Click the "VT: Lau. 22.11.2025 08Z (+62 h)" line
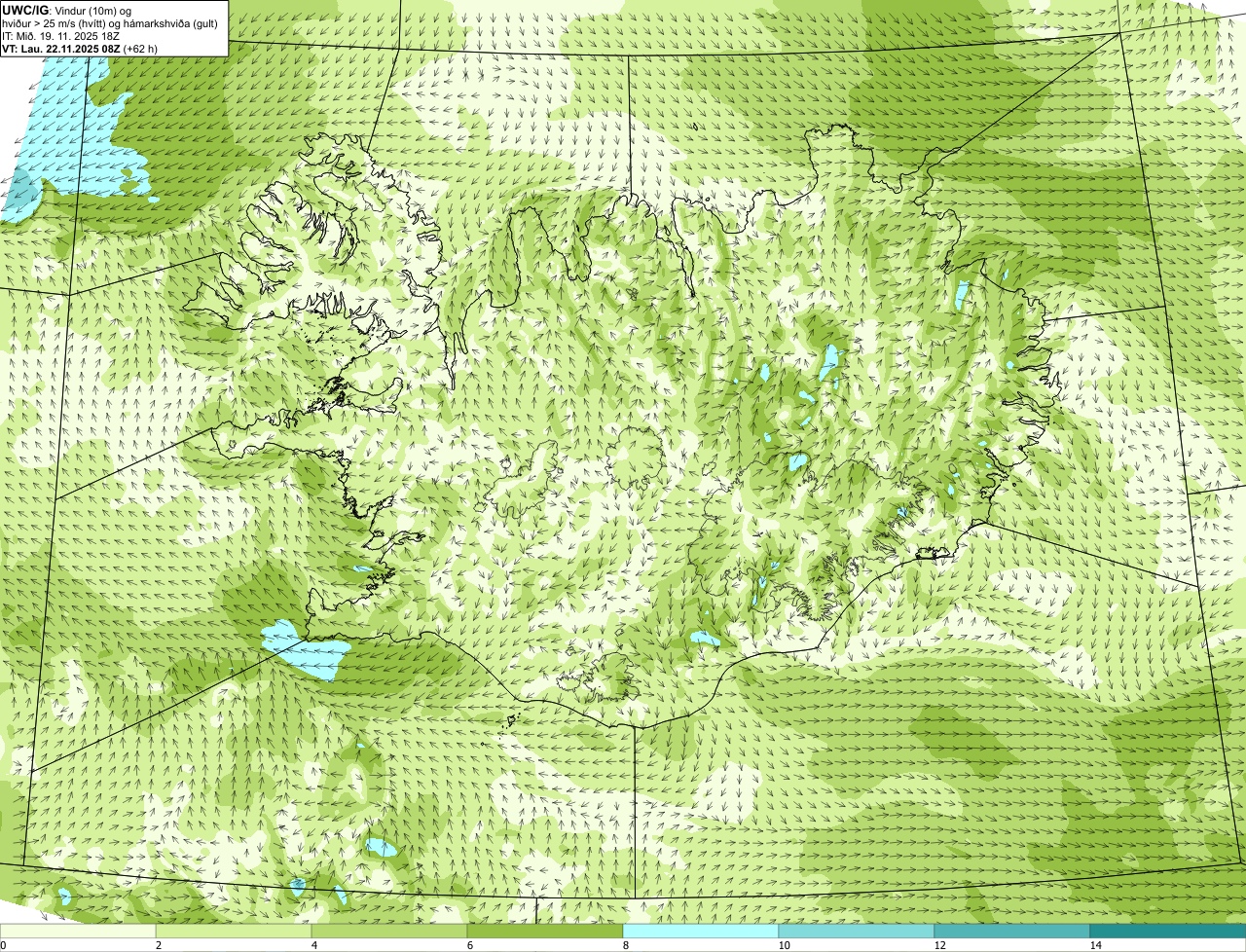This screenshot has height=952, width=1246. point(80,48)
